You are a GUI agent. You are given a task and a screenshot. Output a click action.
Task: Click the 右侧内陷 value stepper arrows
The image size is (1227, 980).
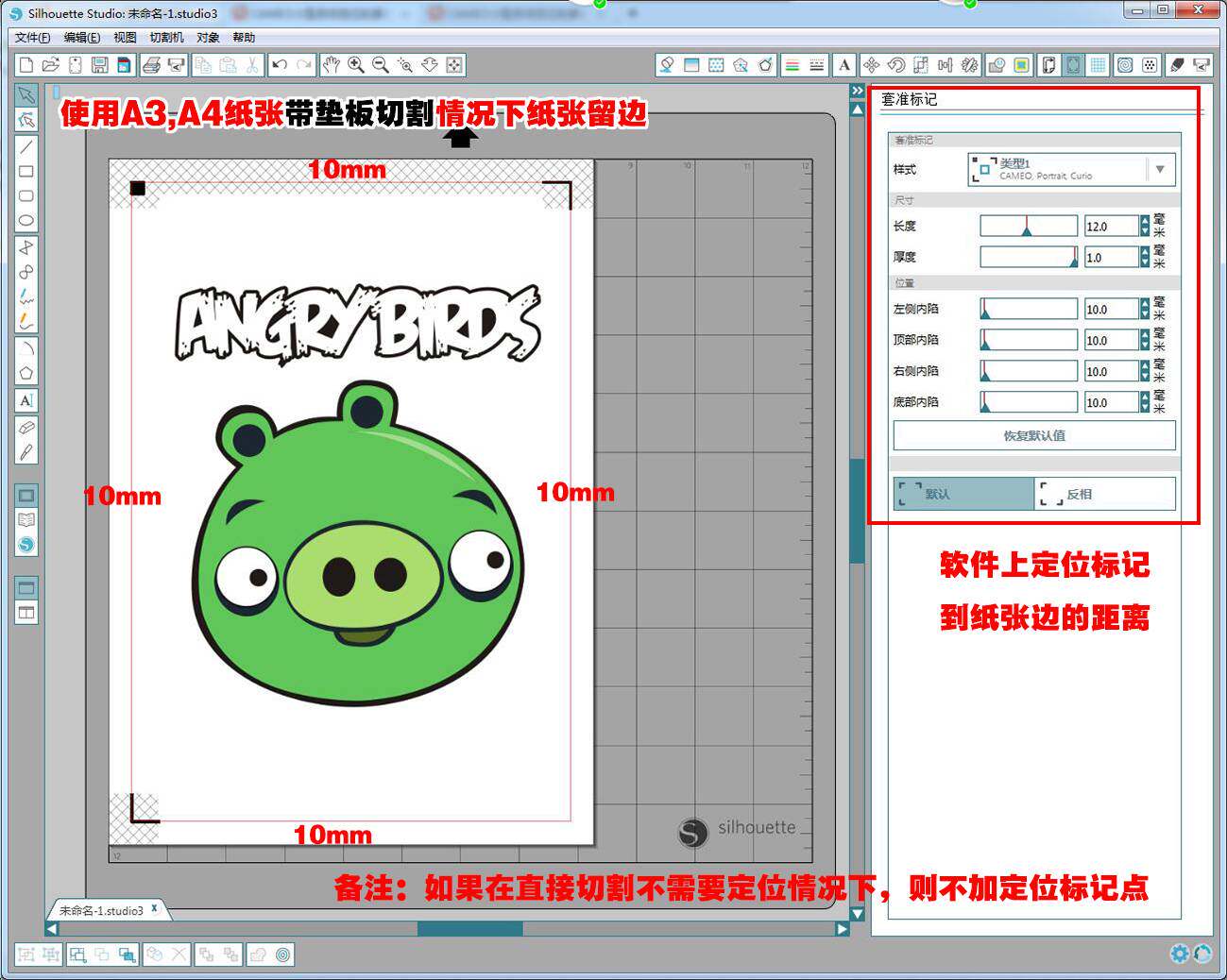[1145, 372]
